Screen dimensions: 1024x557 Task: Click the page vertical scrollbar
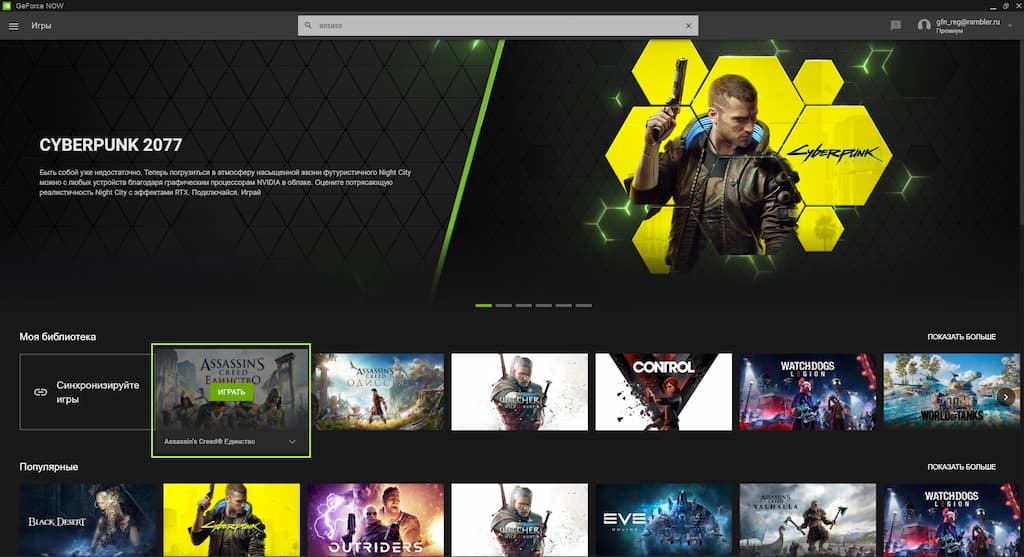(1021, 131)
